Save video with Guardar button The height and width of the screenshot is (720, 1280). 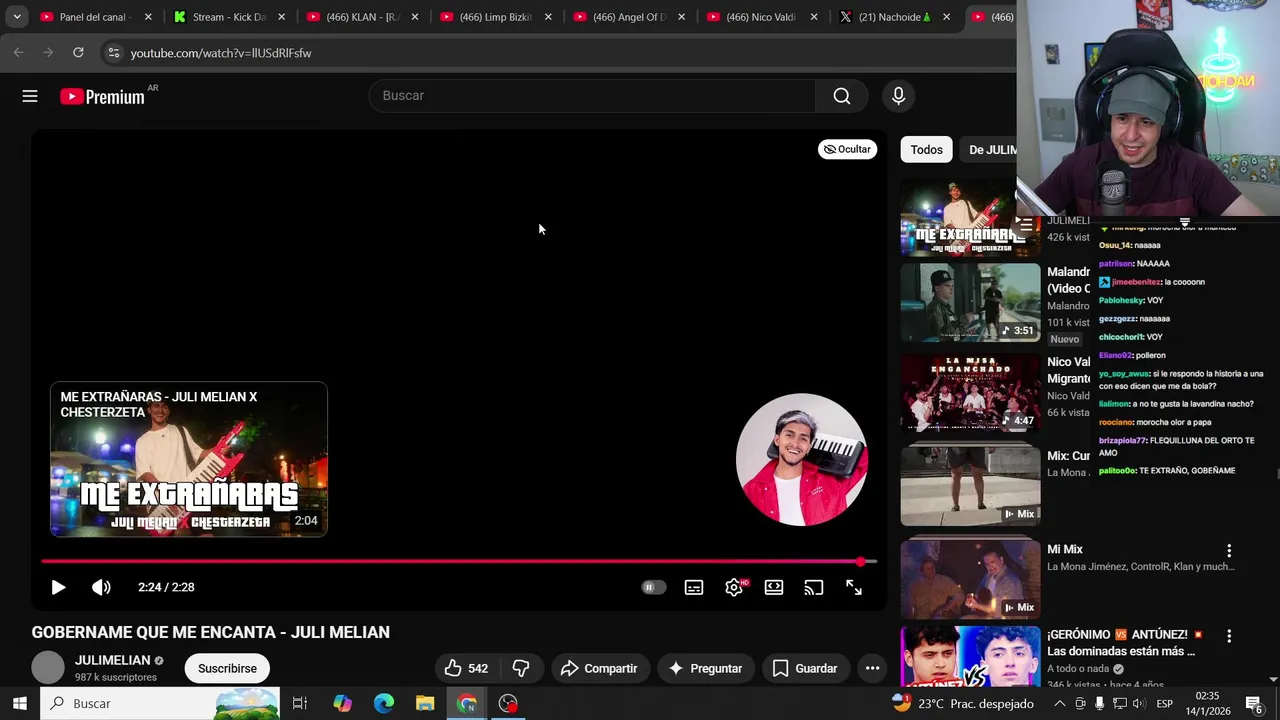pos(805,668)
